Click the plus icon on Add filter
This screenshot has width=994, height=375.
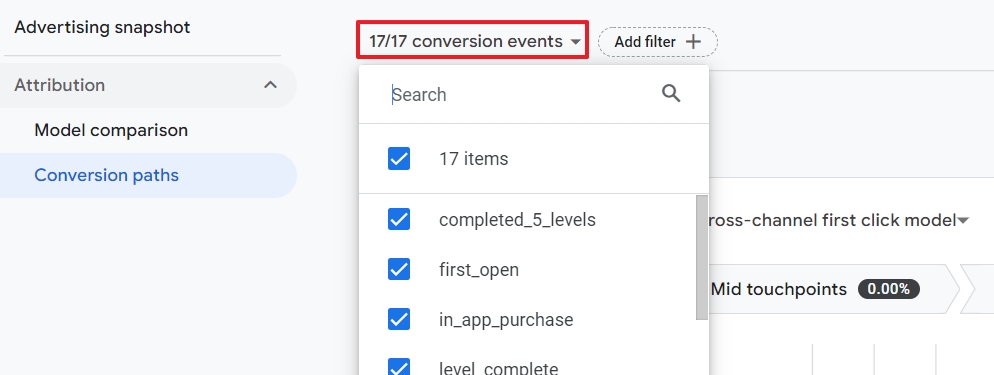point(694,42)
